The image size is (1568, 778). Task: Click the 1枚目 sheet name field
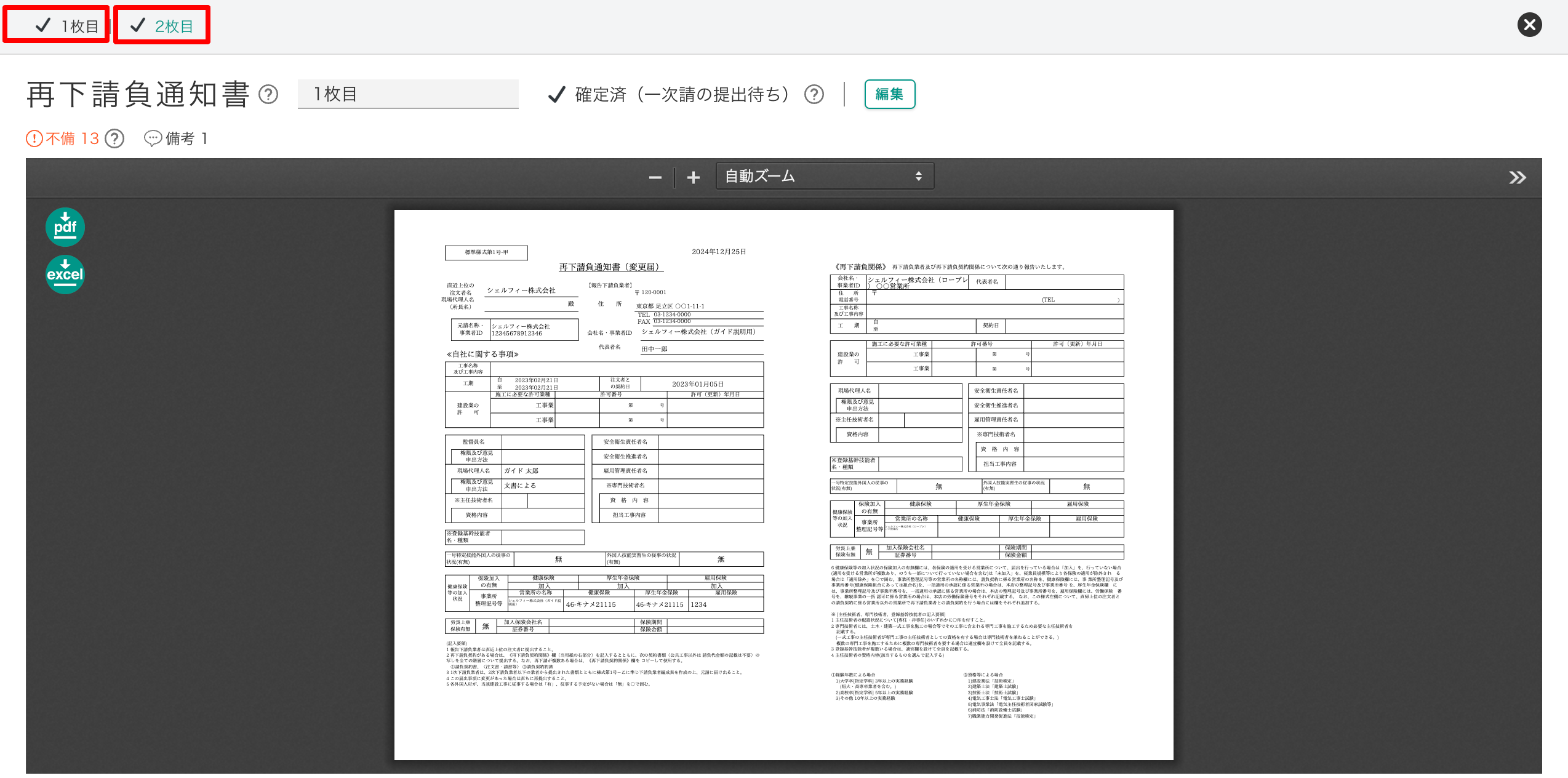408,94
